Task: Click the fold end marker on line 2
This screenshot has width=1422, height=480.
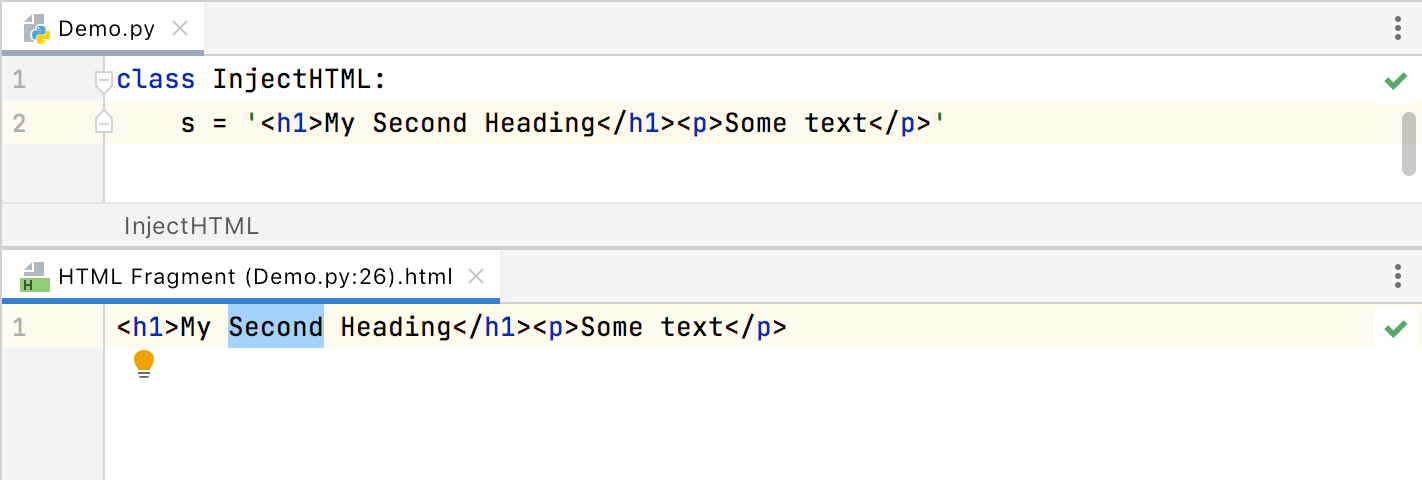Action: coord(103,123)
